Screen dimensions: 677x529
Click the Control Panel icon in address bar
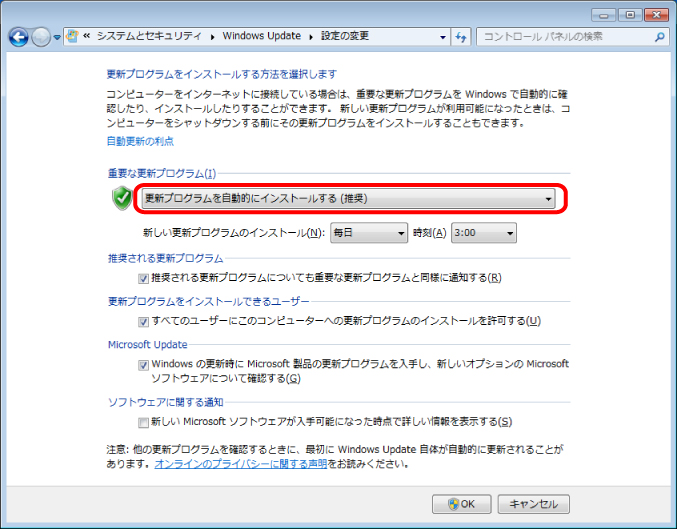point(73,36)
